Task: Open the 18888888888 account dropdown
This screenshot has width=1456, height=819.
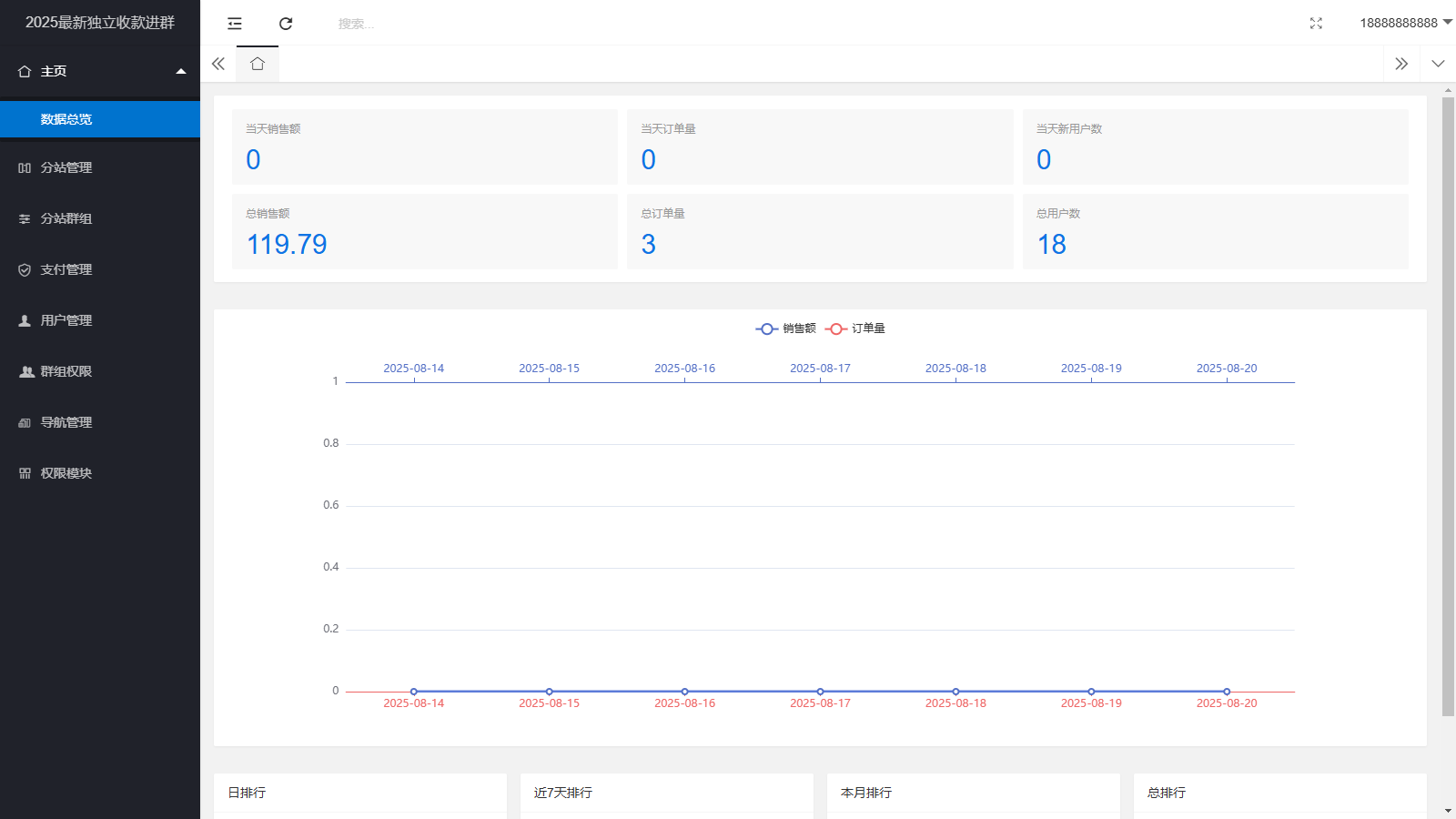Action: 1405,23
